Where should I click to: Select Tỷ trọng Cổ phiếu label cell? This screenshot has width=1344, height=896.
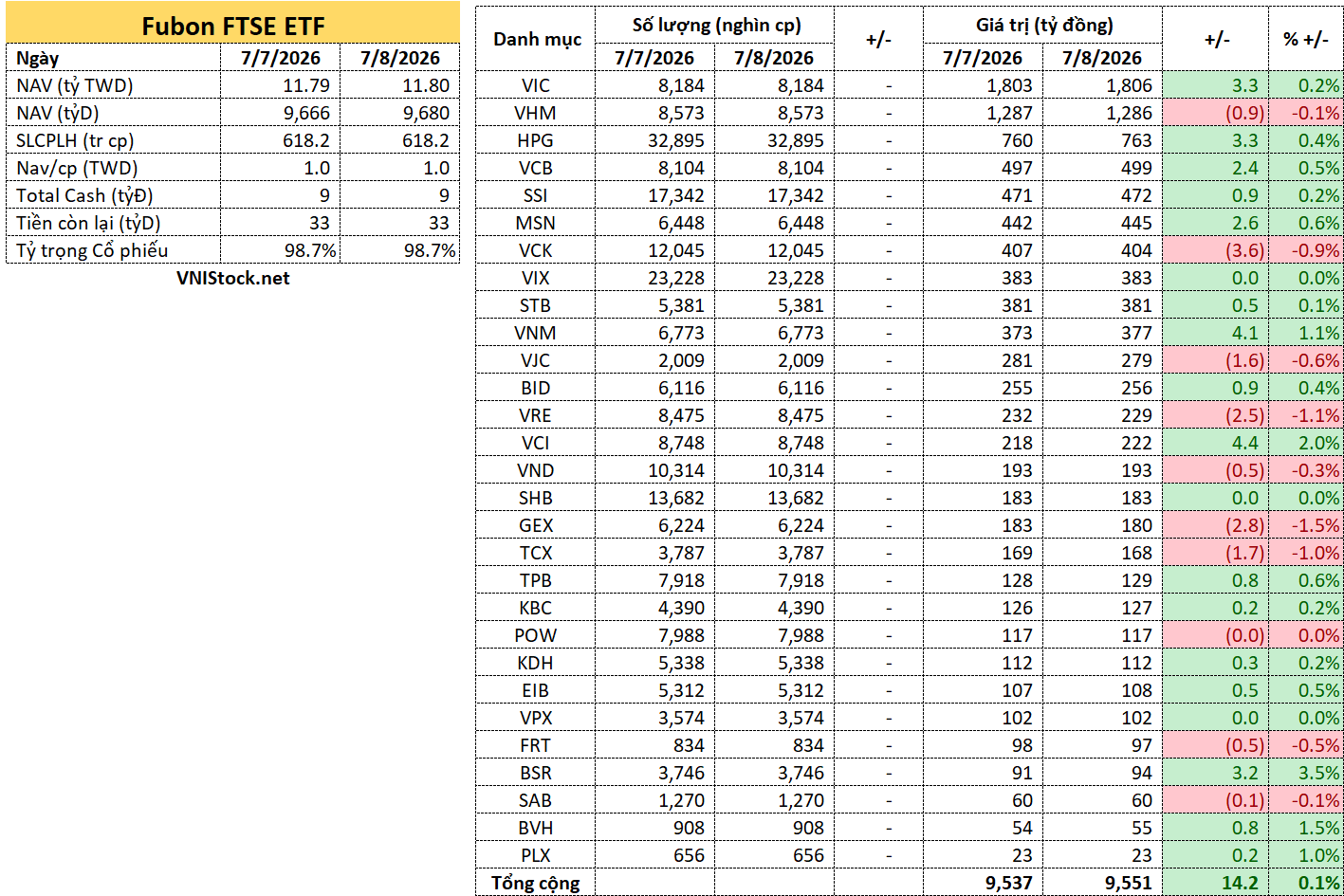tap(113, 250)
